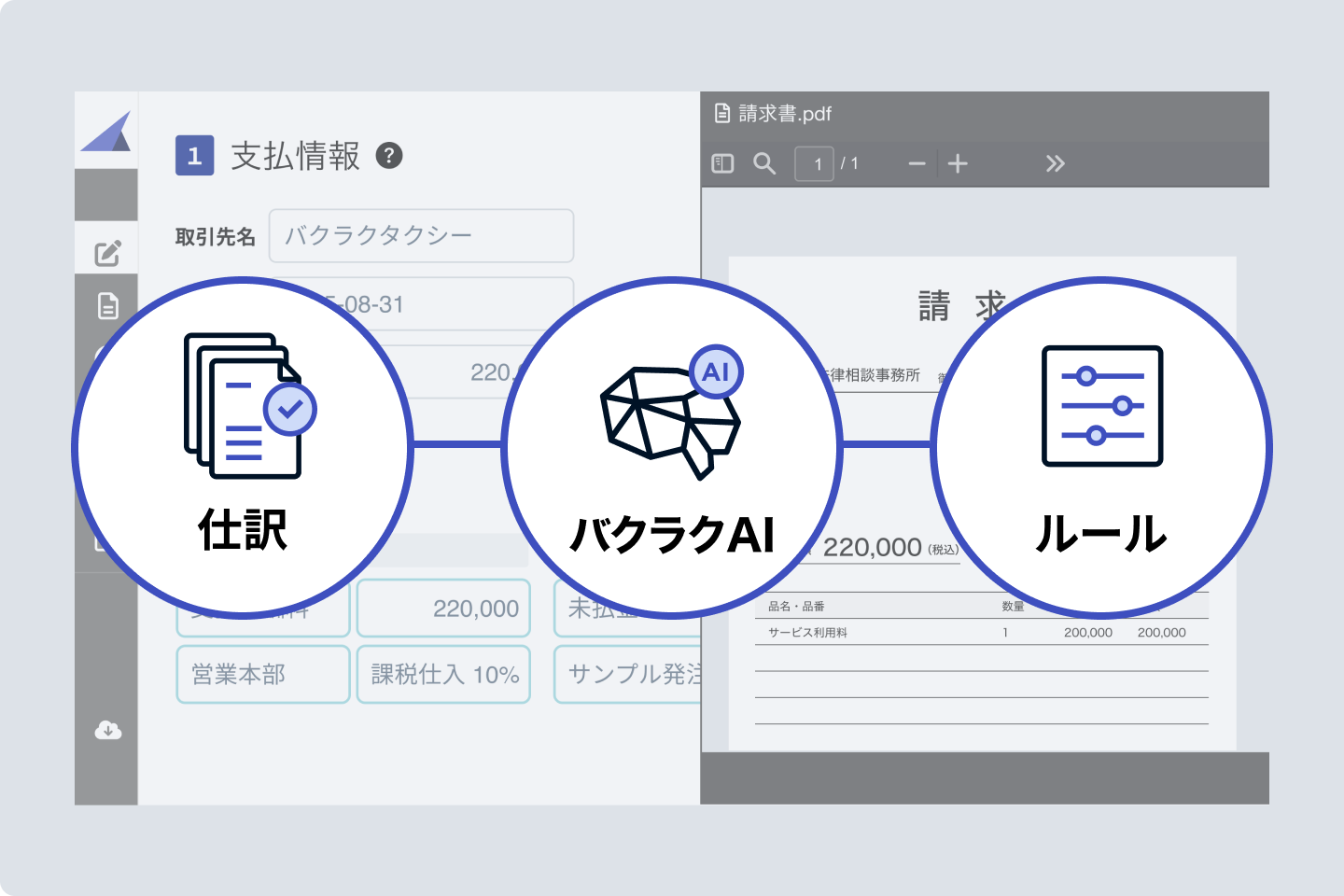Click the step number 1 badge
Viewport: 1344px width, 896px height.
click(195, 156)
